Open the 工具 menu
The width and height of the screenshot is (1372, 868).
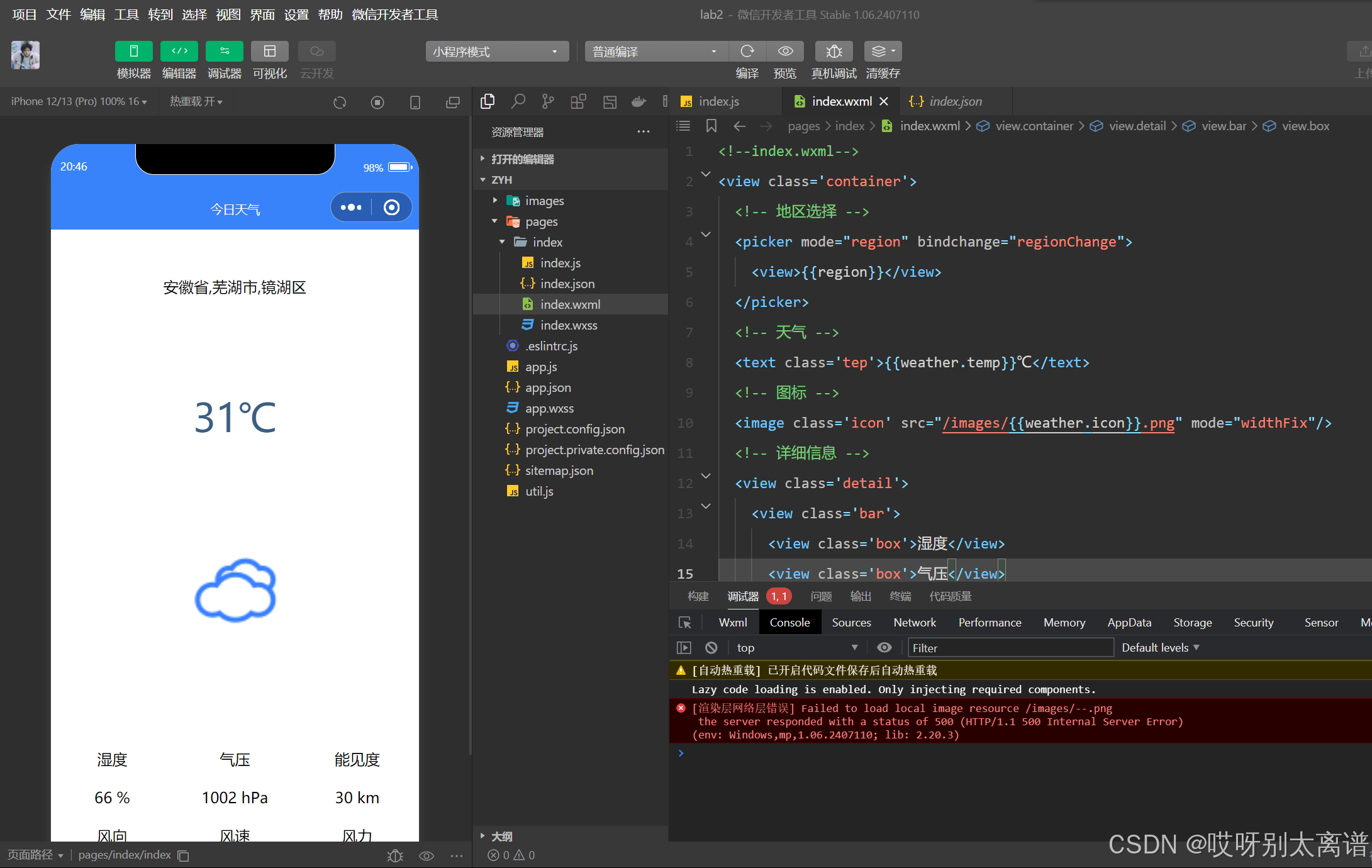point(126,14)
